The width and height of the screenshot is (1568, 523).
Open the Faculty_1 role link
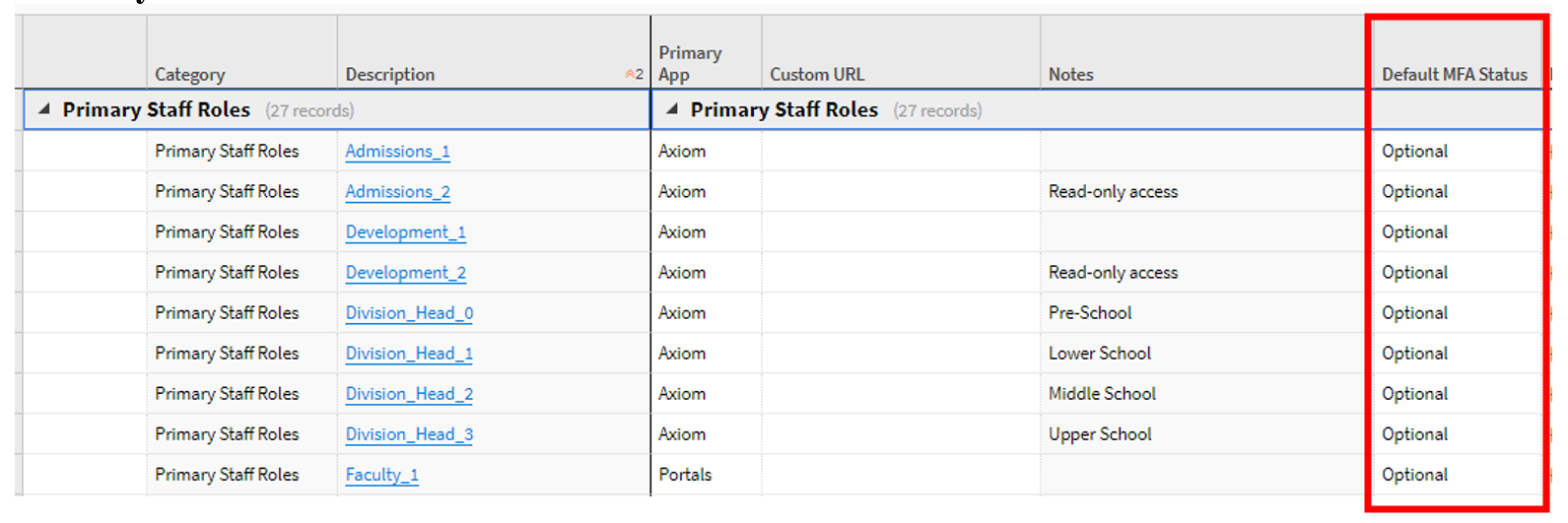381,475
